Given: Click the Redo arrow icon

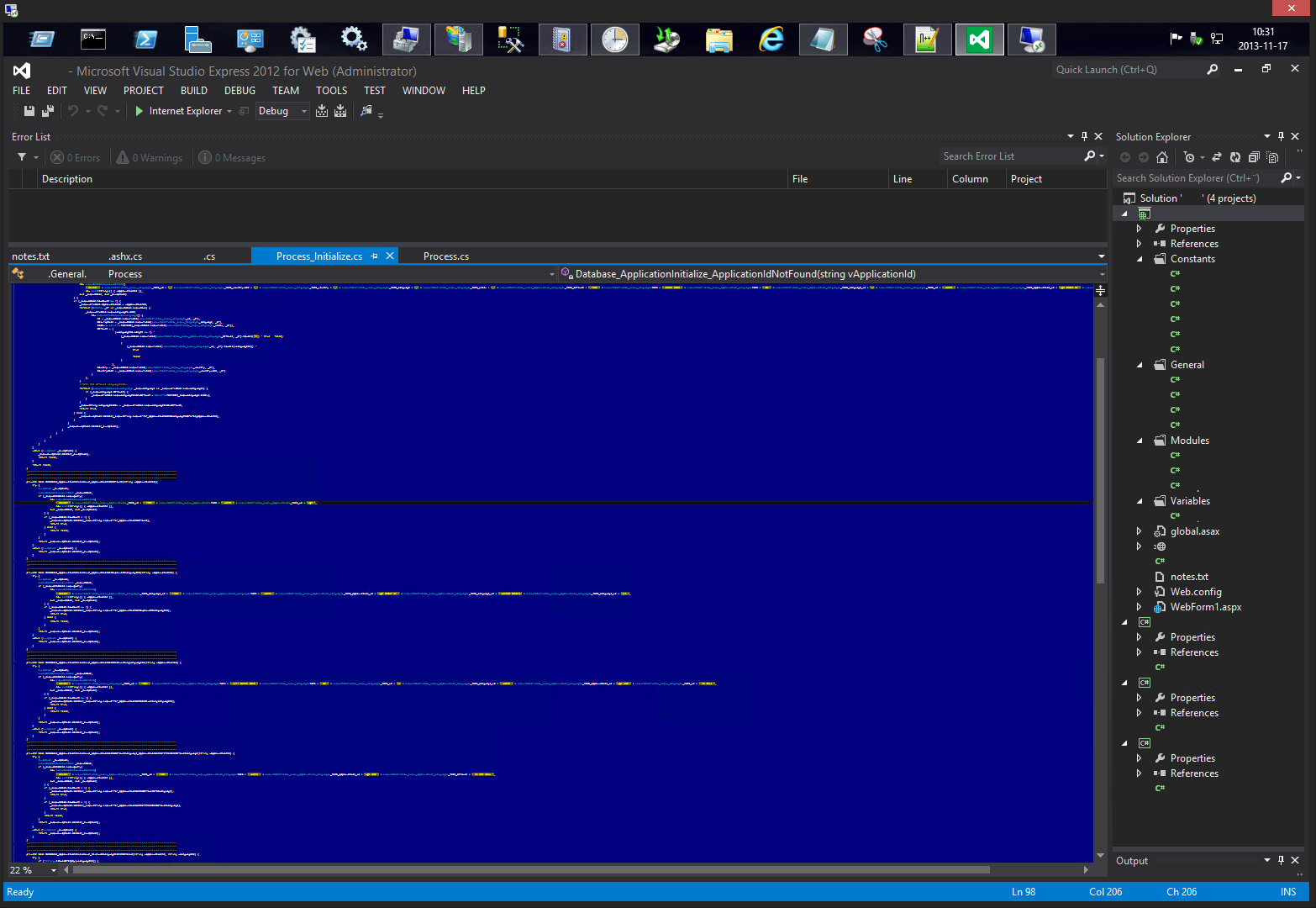Looking at the screenshot, I should (x=103, y=111).
